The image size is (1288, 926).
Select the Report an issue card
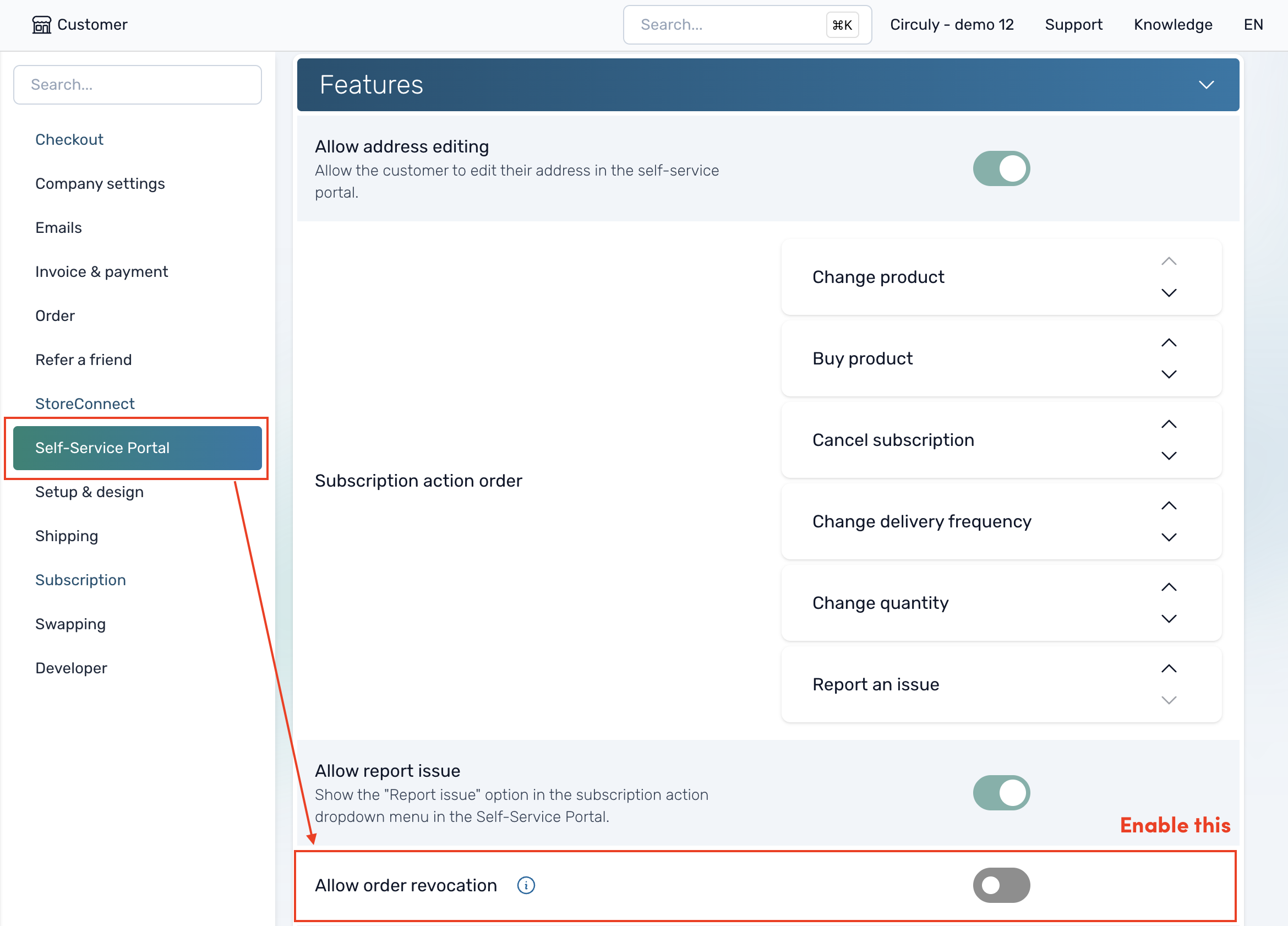[x=1001, y=684]
